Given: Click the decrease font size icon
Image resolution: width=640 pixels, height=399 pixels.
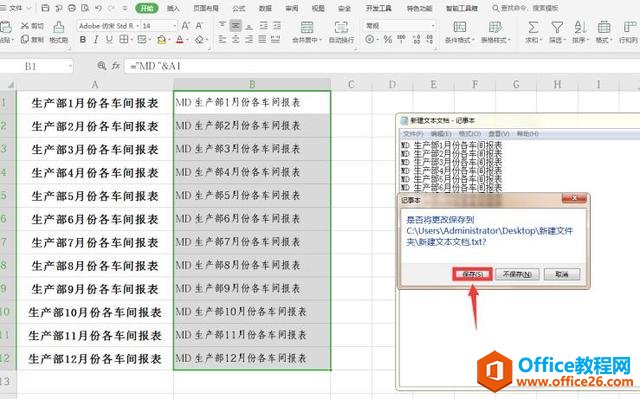Looking at the screenshot, I should pos(199,26).
